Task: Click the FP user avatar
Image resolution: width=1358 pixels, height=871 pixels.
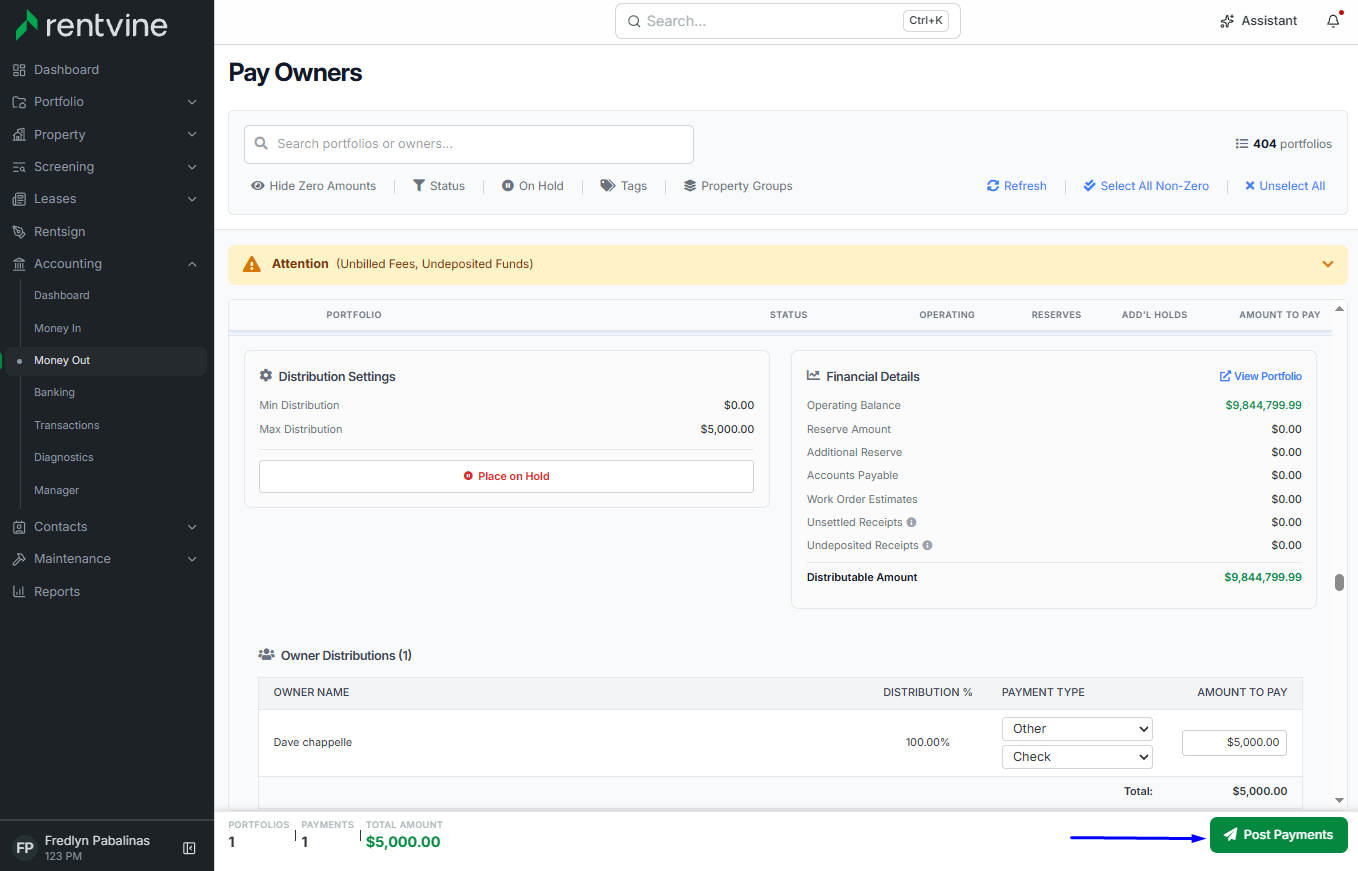Action: pos(25,848)
